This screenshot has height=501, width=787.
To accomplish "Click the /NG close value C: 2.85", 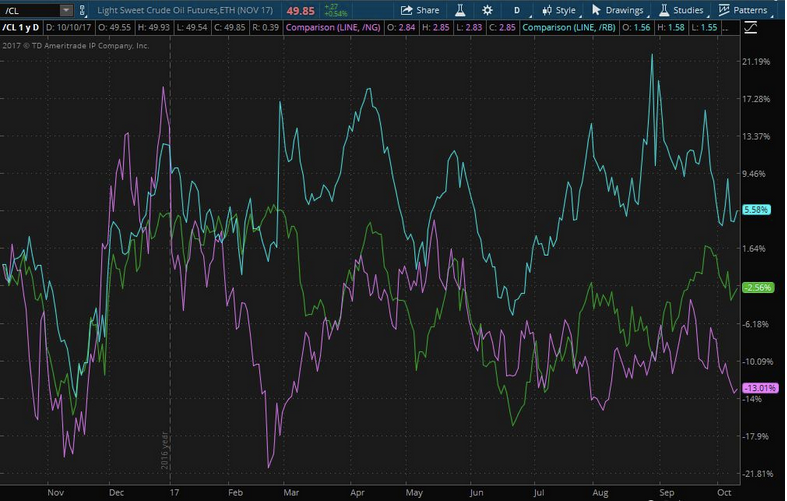I will (x=502, y=27).
